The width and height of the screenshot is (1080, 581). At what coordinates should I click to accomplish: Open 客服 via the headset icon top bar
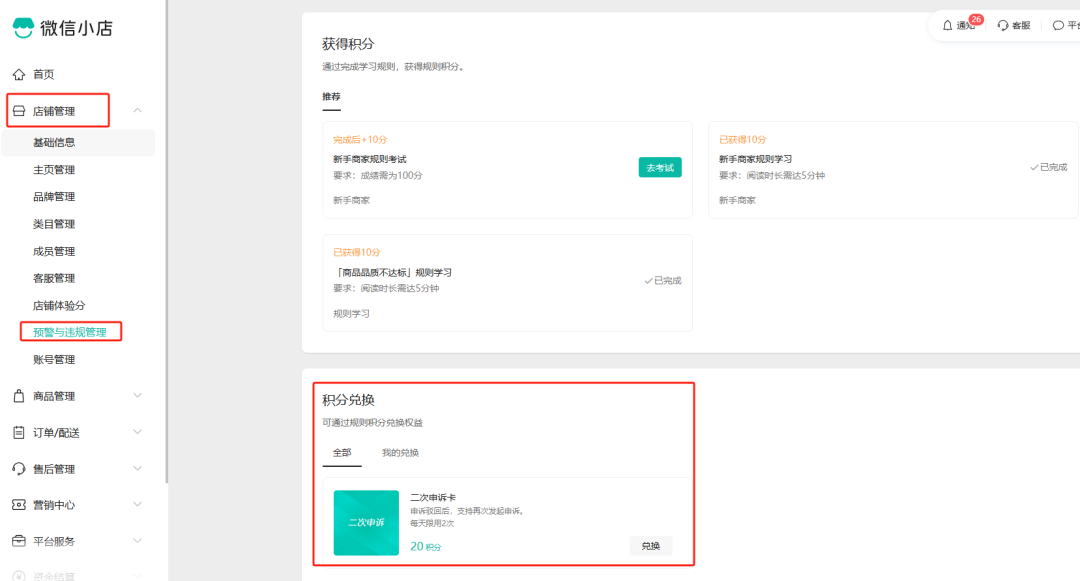click(x=1003, y=25)
